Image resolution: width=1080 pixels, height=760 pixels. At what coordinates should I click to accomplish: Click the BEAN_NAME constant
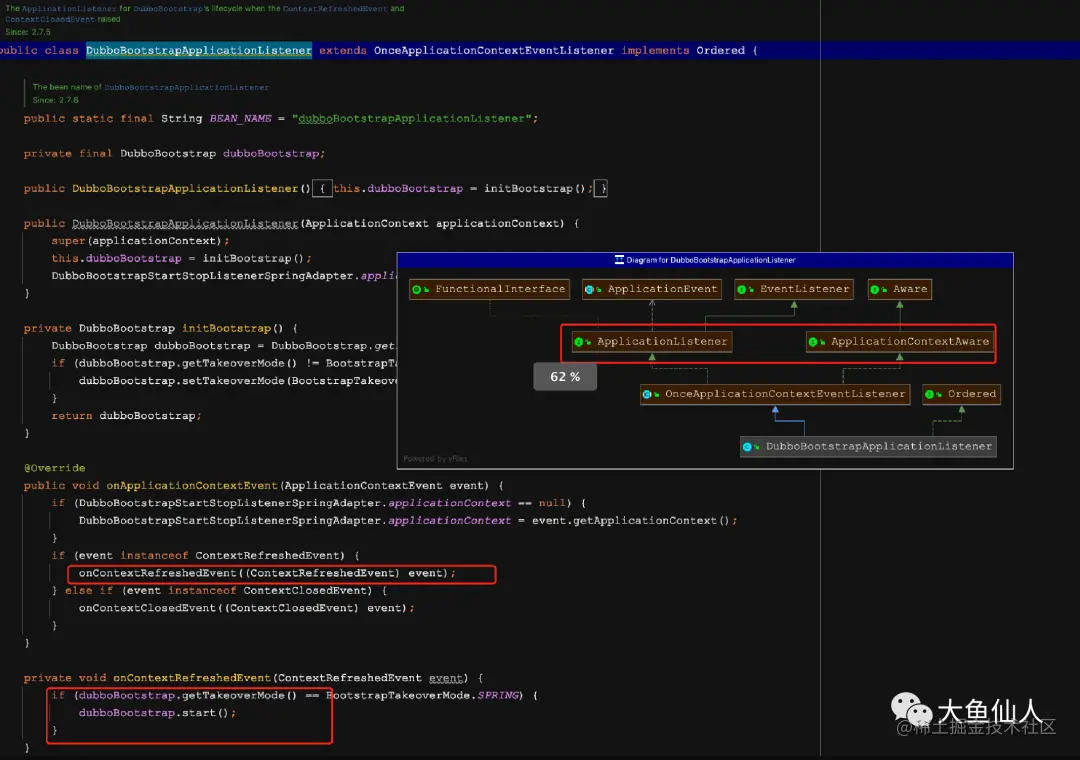[x=240, y=119]
